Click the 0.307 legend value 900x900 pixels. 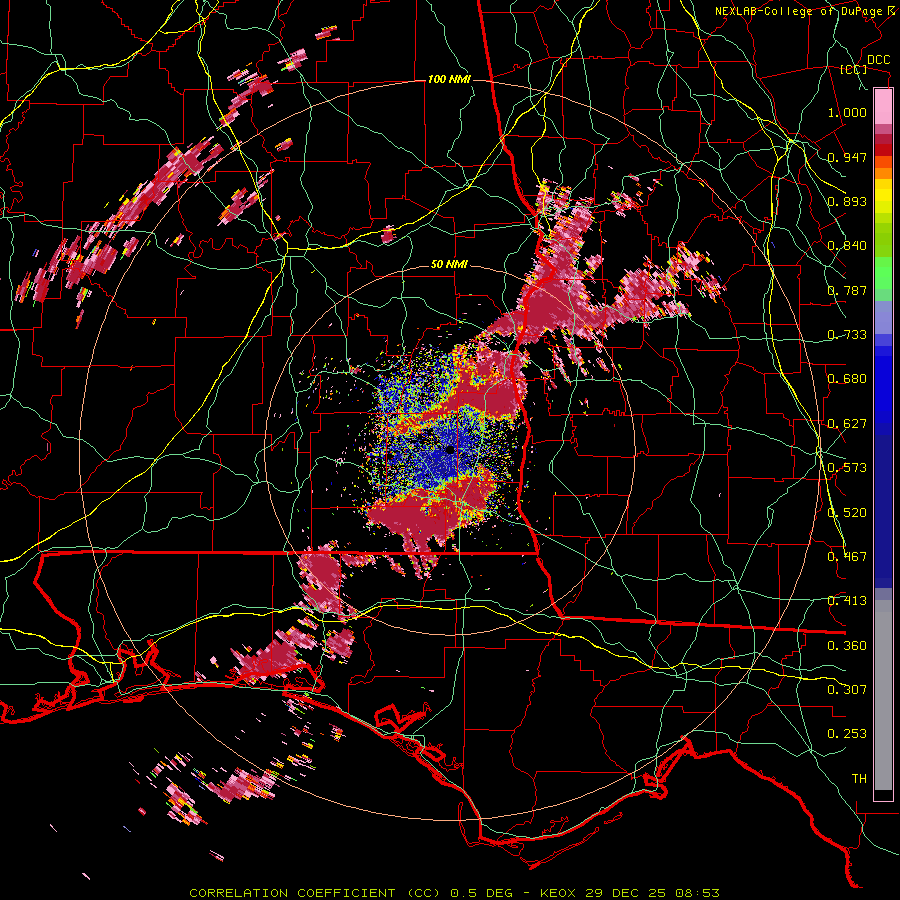point(847,690)
